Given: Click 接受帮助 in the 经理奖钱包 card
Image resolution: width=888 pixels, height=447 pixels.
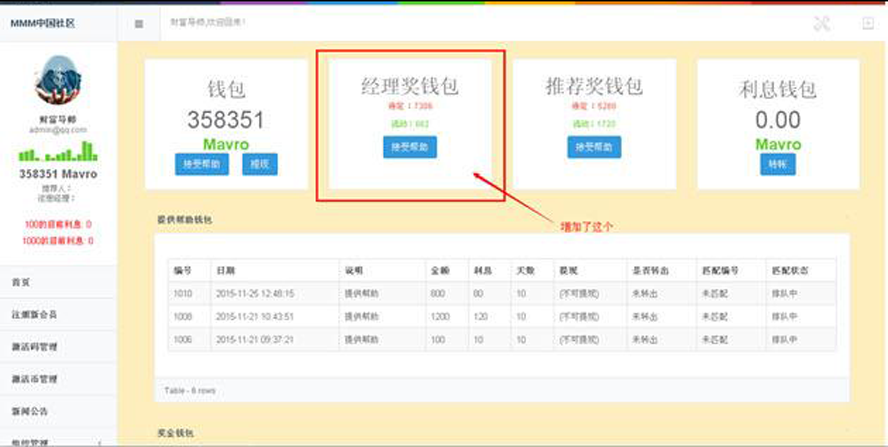Looking at the screenshot, I should coord(410,147).
